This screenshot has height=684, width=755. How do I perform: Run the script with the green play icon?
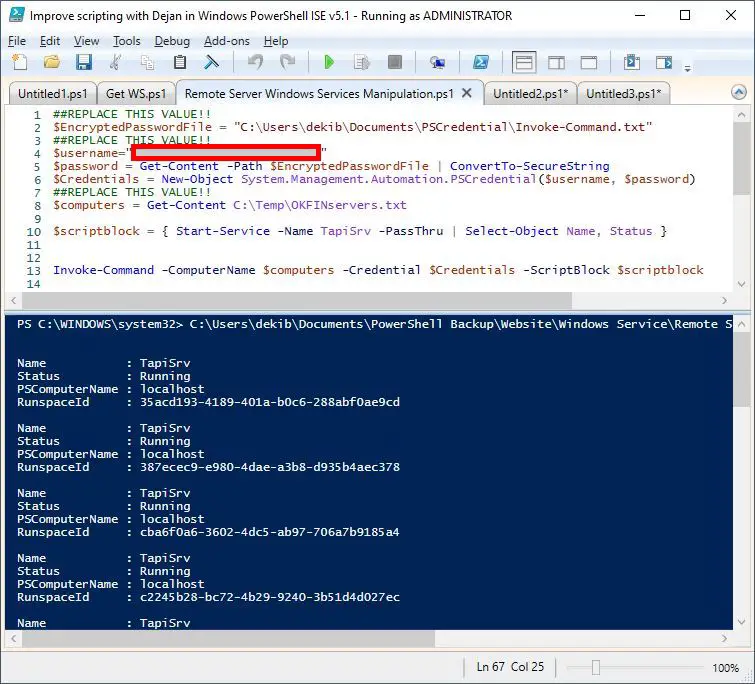click(329, 63)
